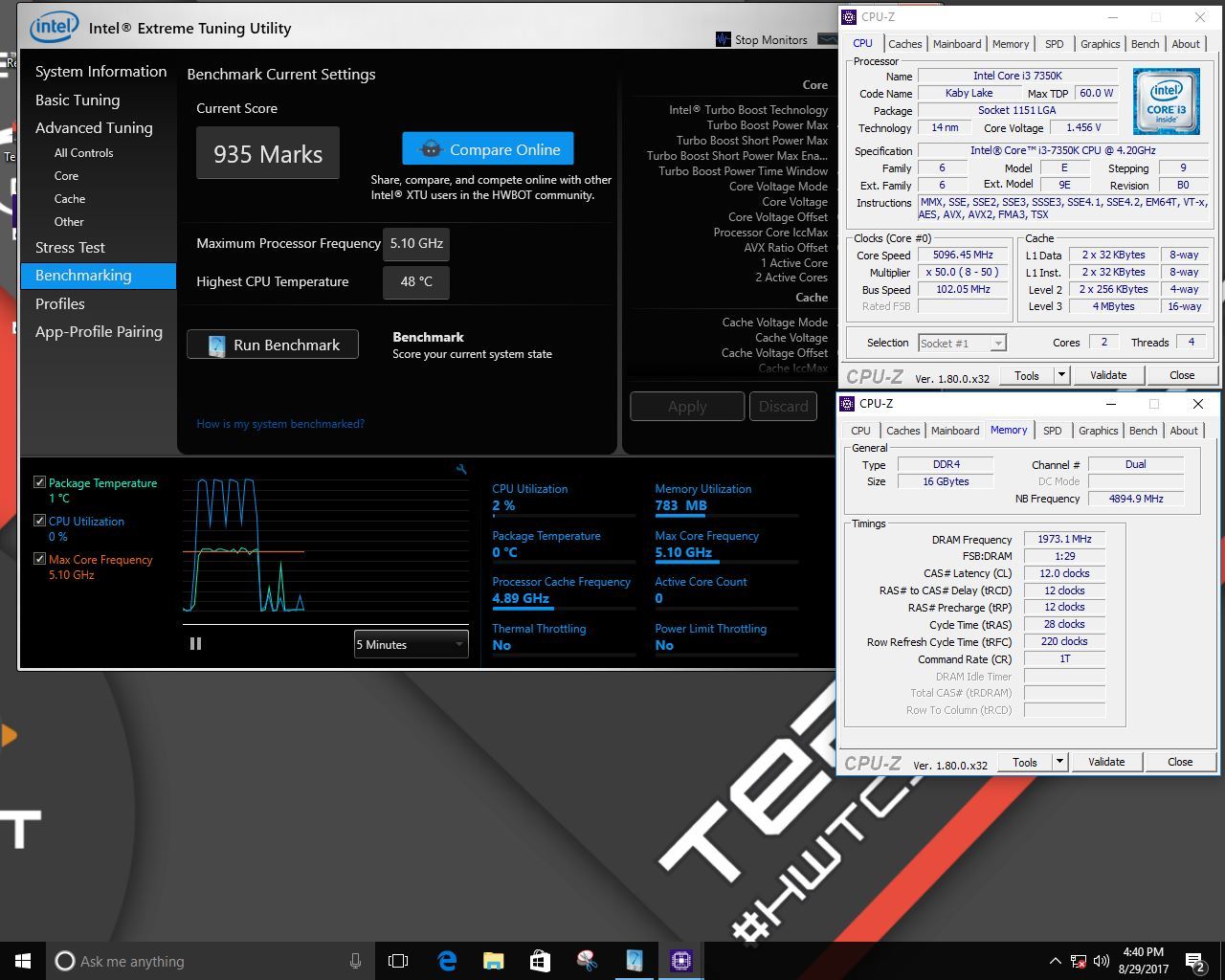The height and width of the screenshot is (980, 1225).
Task: Click the Discard button in XTU
Action: coord(783,407)
